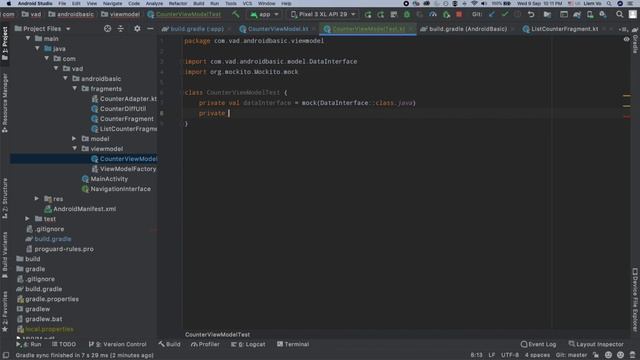Open the Layout Inspector
The image size is (640, 360).
(596, 344)
